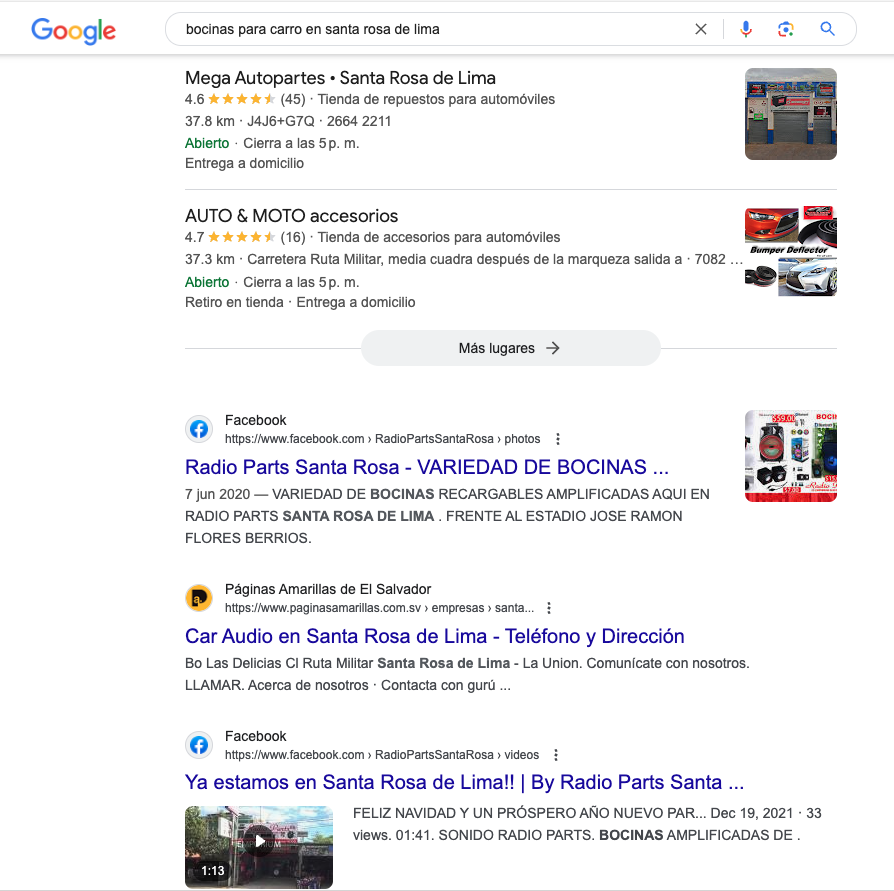Click paginasamarillas.com.sv empresas URL
This screenshot has height=891, width=894.
379,608
